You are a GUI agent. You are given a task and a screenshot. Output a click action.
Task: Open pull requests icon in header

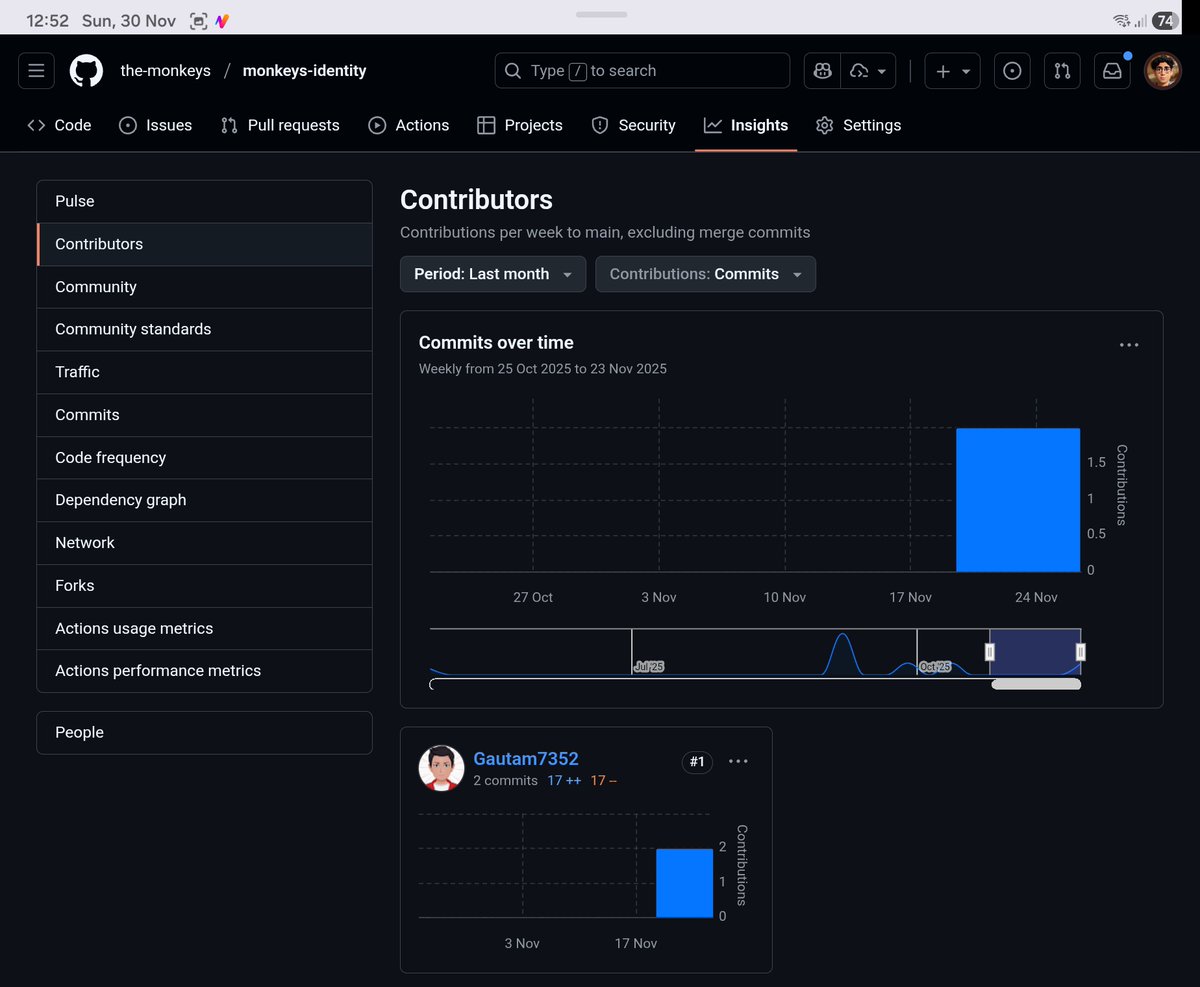click(1062, 71)
